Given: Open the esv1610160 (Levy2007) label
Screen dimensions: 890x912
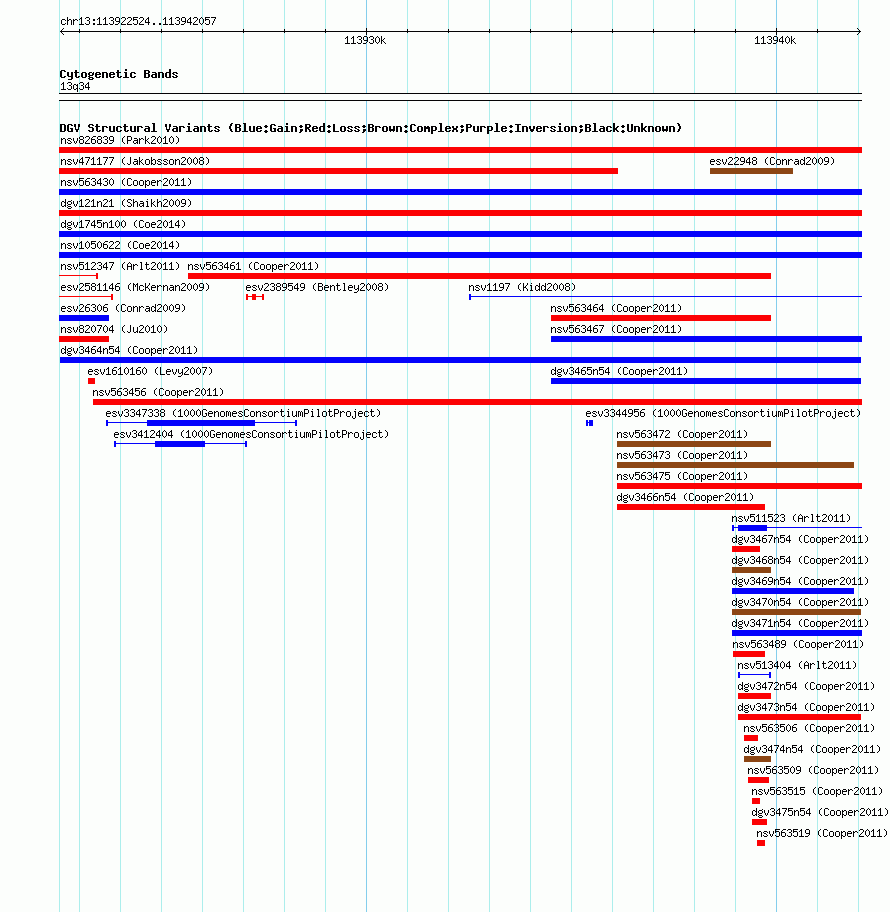Looking at the screenshot, I should pyautogui.click(x=150, y=371).
